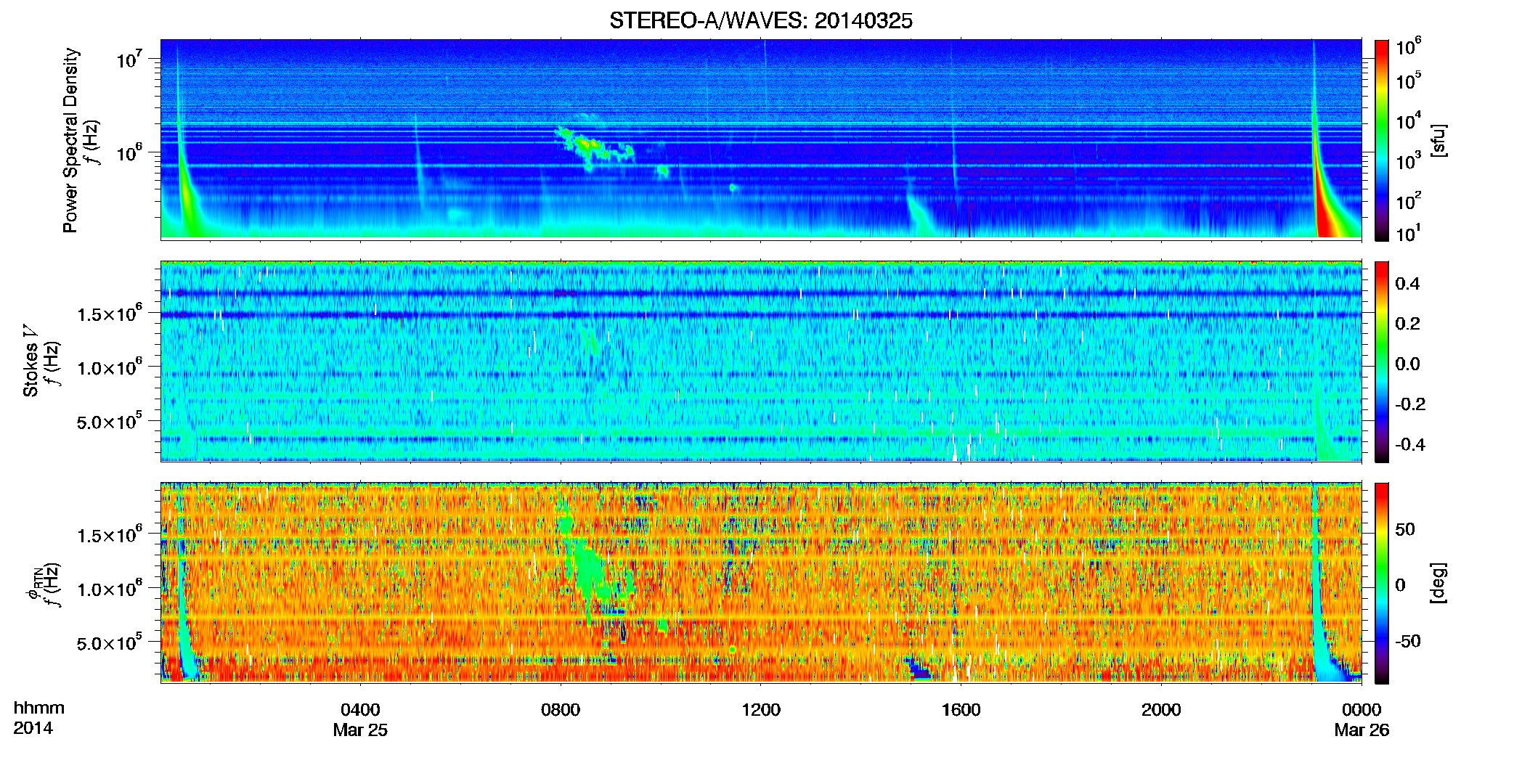Click the 2000 time tick label
The image size is (1522, 784).
point(1160,709)
